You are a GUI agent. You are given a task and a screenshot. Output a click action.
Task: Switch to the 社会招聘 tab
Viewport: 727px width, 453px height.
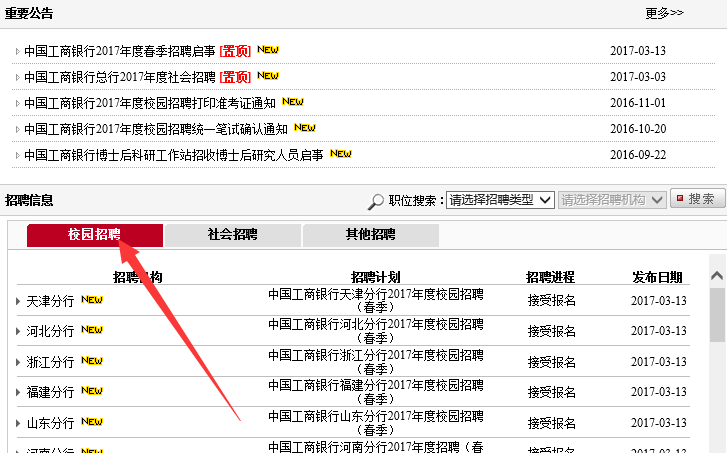[x=233, y=235]
